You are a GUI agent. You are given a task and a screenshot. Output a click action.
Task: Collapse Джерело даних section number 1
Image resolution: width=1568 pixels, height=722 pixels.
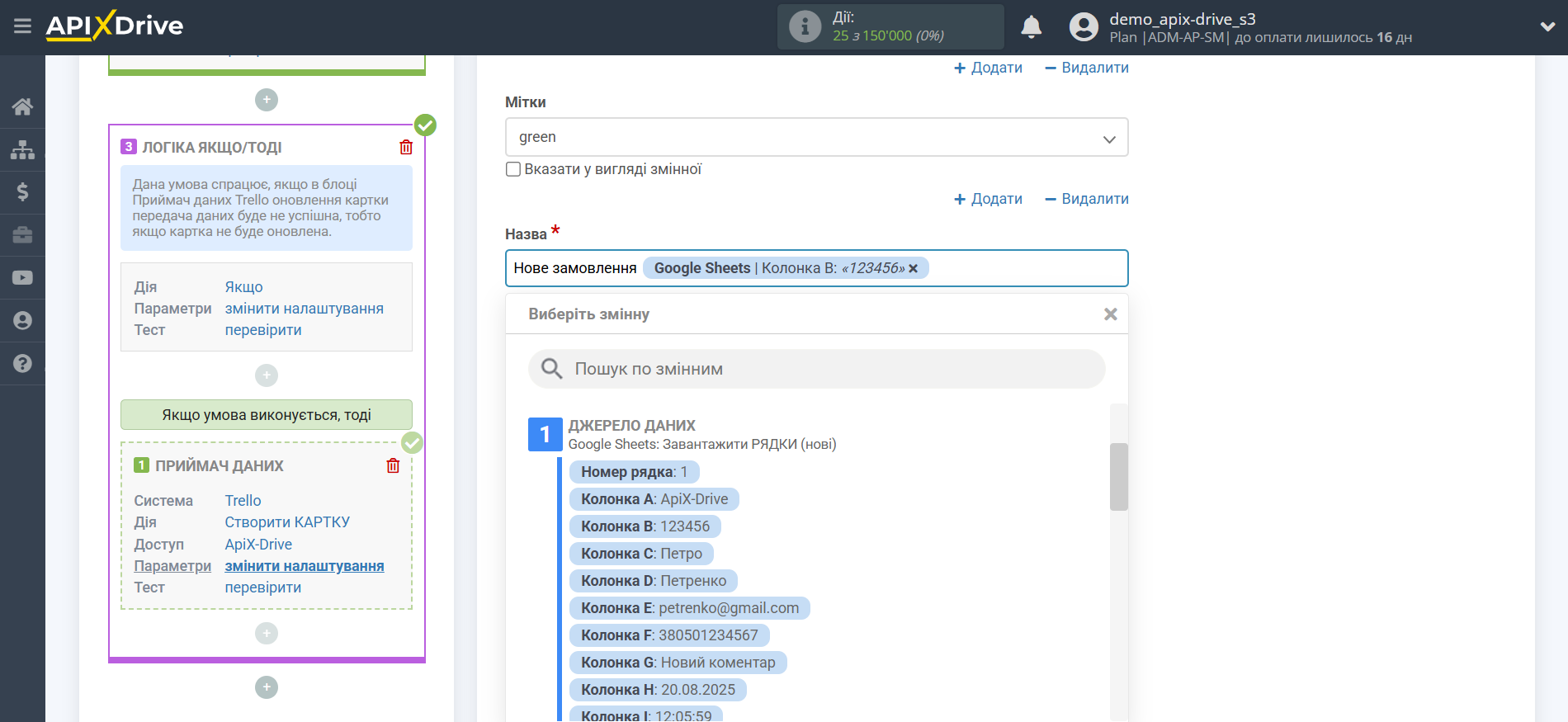click(545, 434)
